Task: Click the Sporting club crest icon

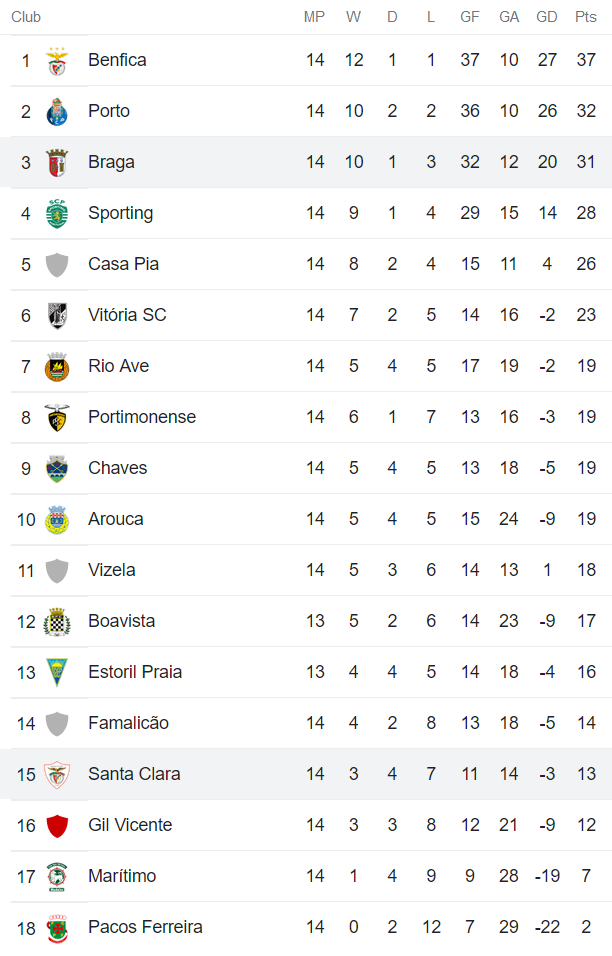Action: (57, 214)
